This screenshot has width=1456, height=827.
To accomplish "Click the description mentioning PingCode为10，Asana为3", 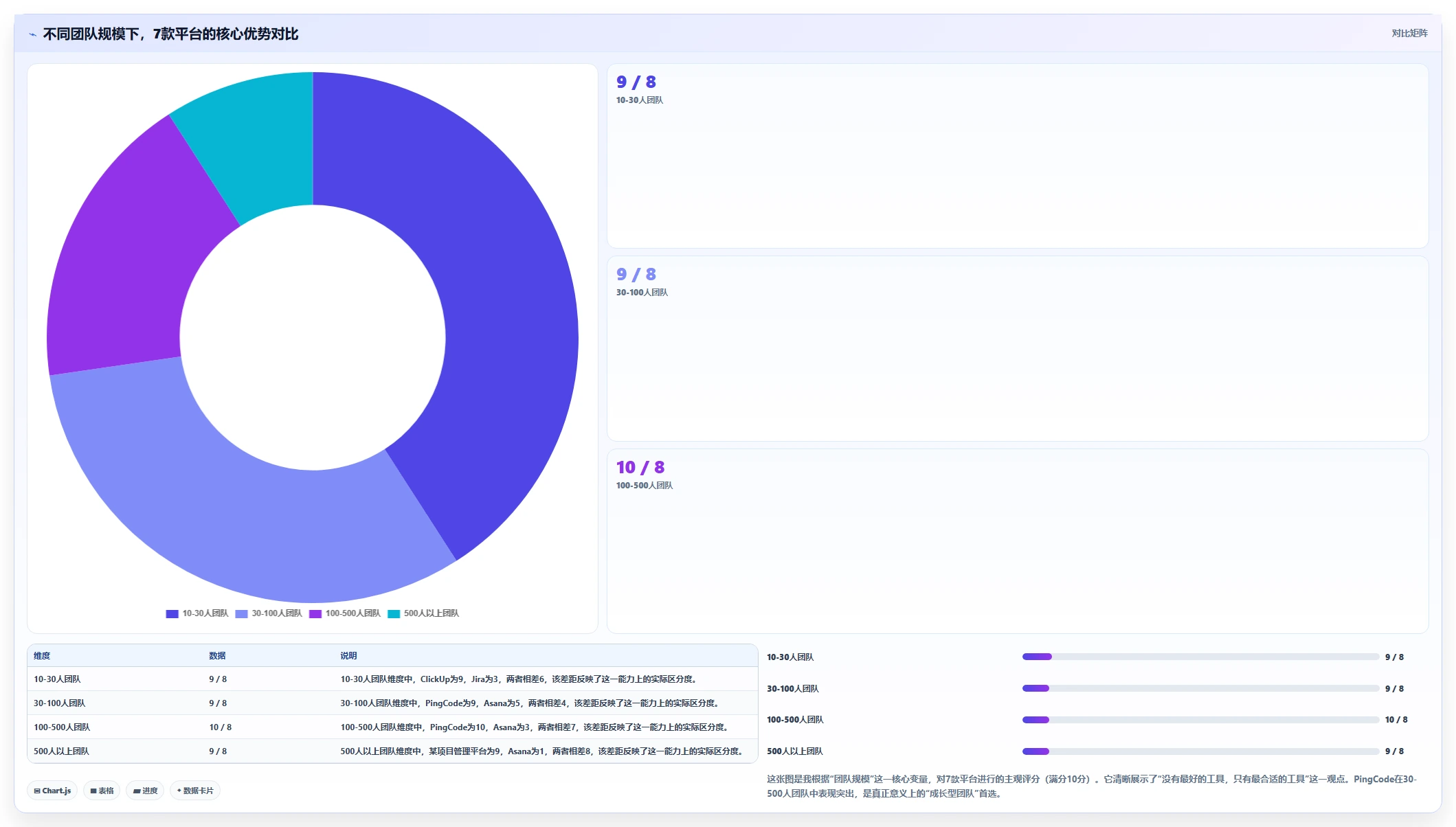I will pyautogui.click(x=536, y=727).
